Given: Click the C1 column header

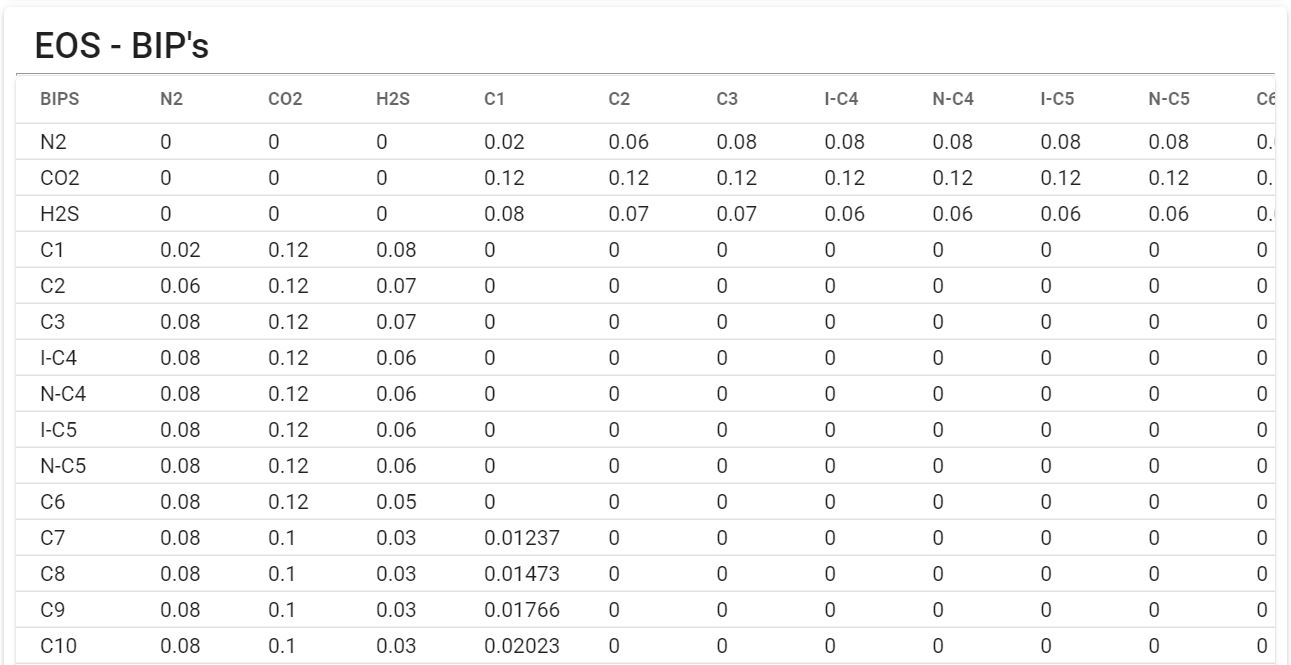Looking at the screenshot, I should point(494,99).
